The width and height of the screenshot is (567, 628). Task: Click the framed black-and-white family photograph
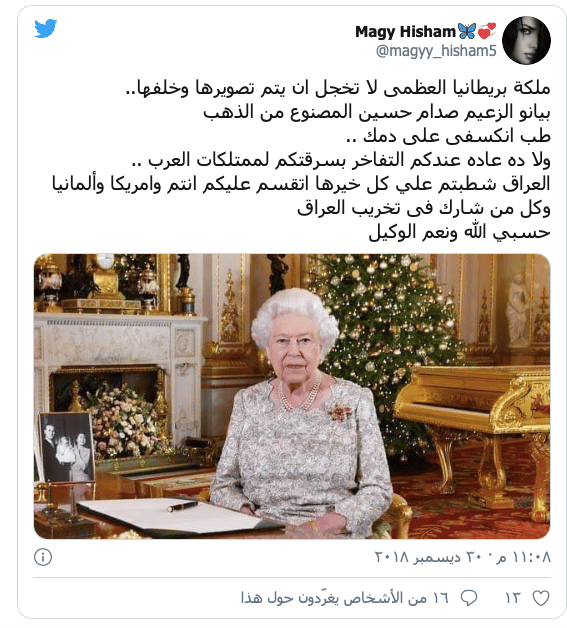[x=66, y=447]
